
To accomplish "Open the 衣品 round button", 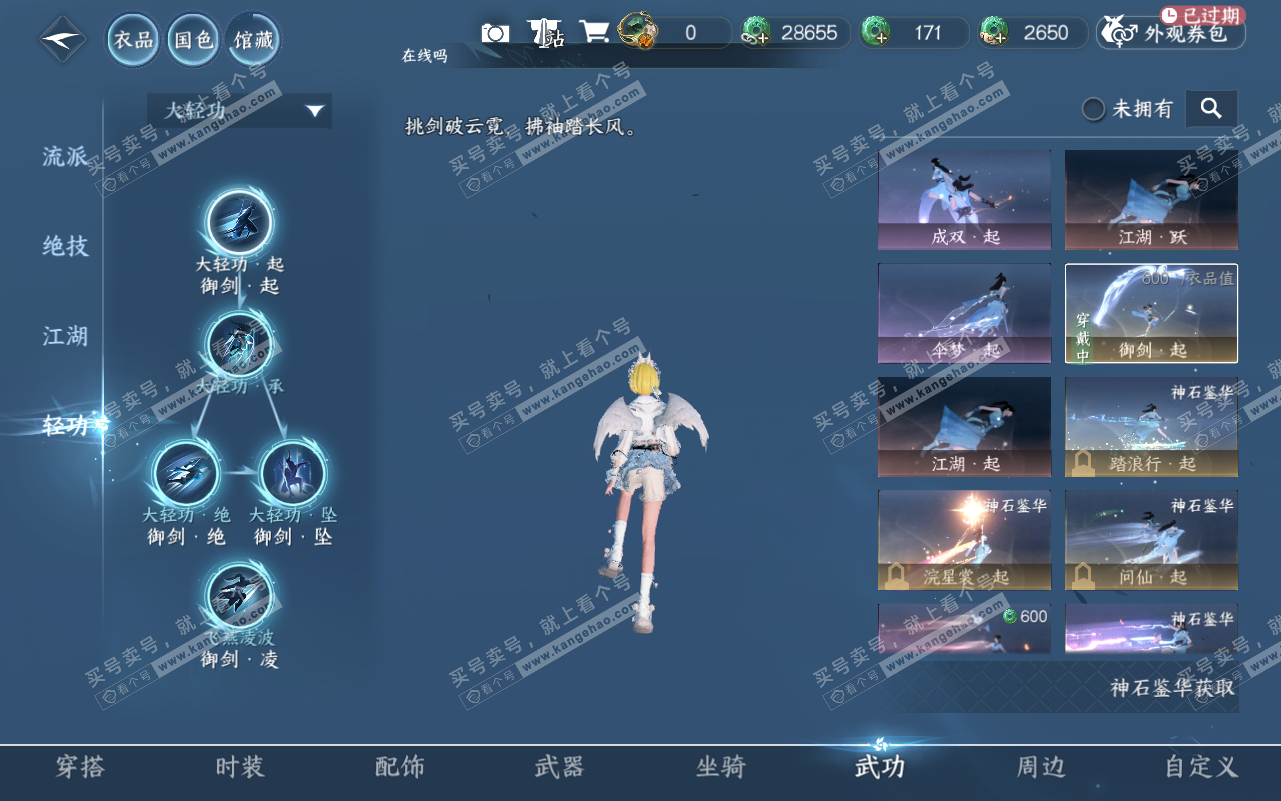I will click(x=134, y=40).
